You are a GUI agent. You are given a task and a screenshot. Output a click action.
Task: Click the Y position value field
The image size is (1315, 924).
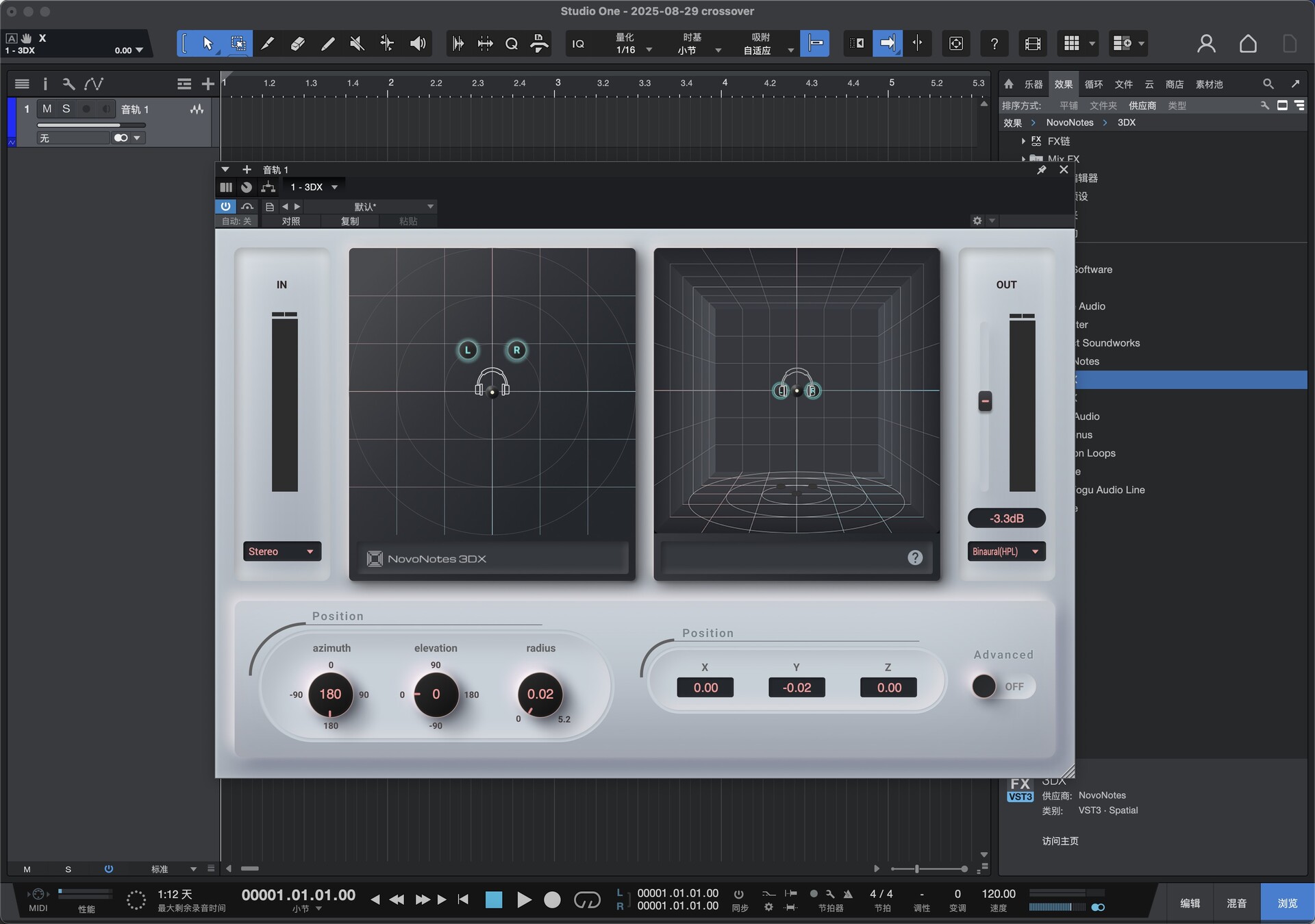(797, 687)
